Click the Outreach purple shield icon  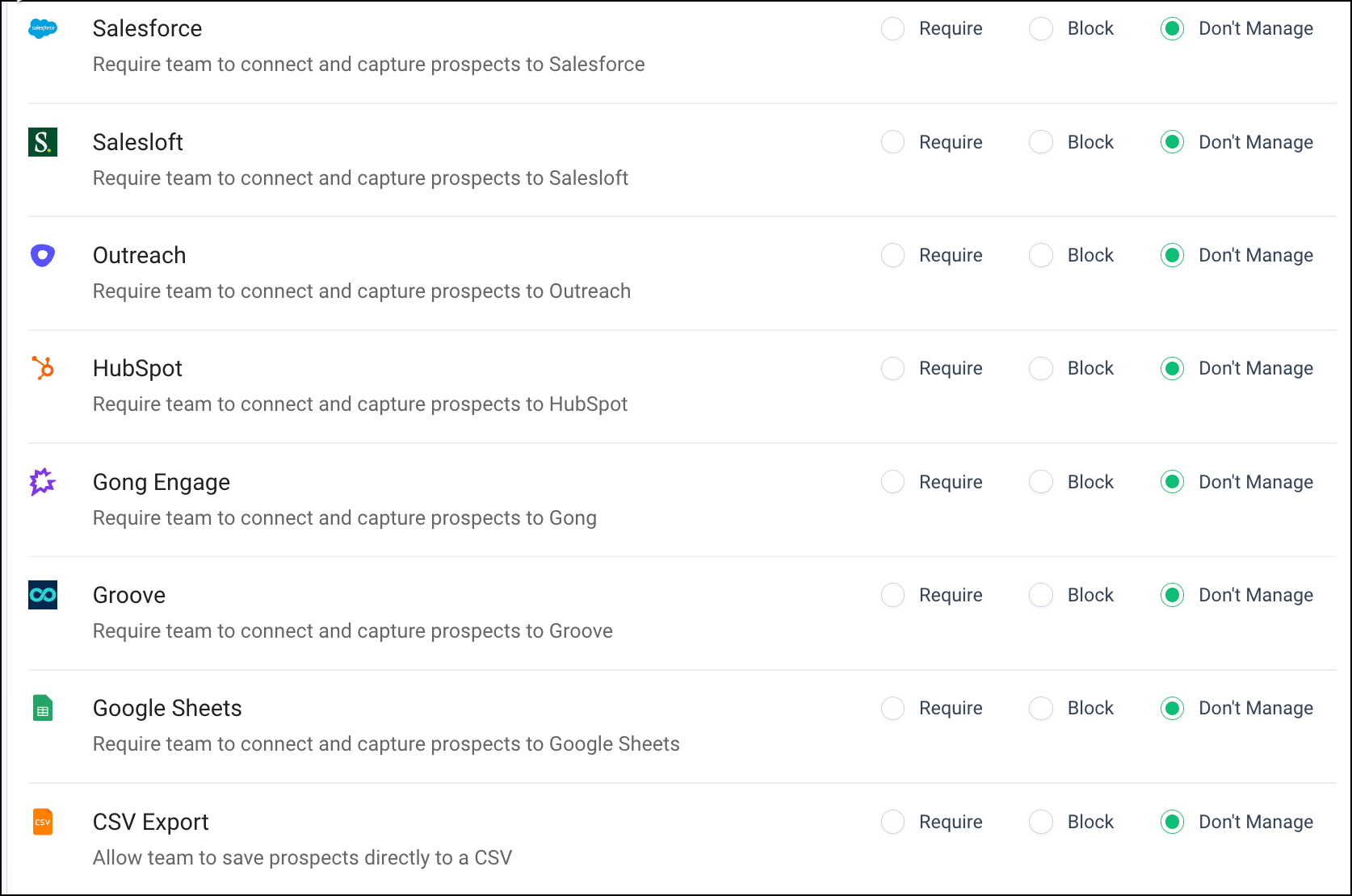pos(43,255)
